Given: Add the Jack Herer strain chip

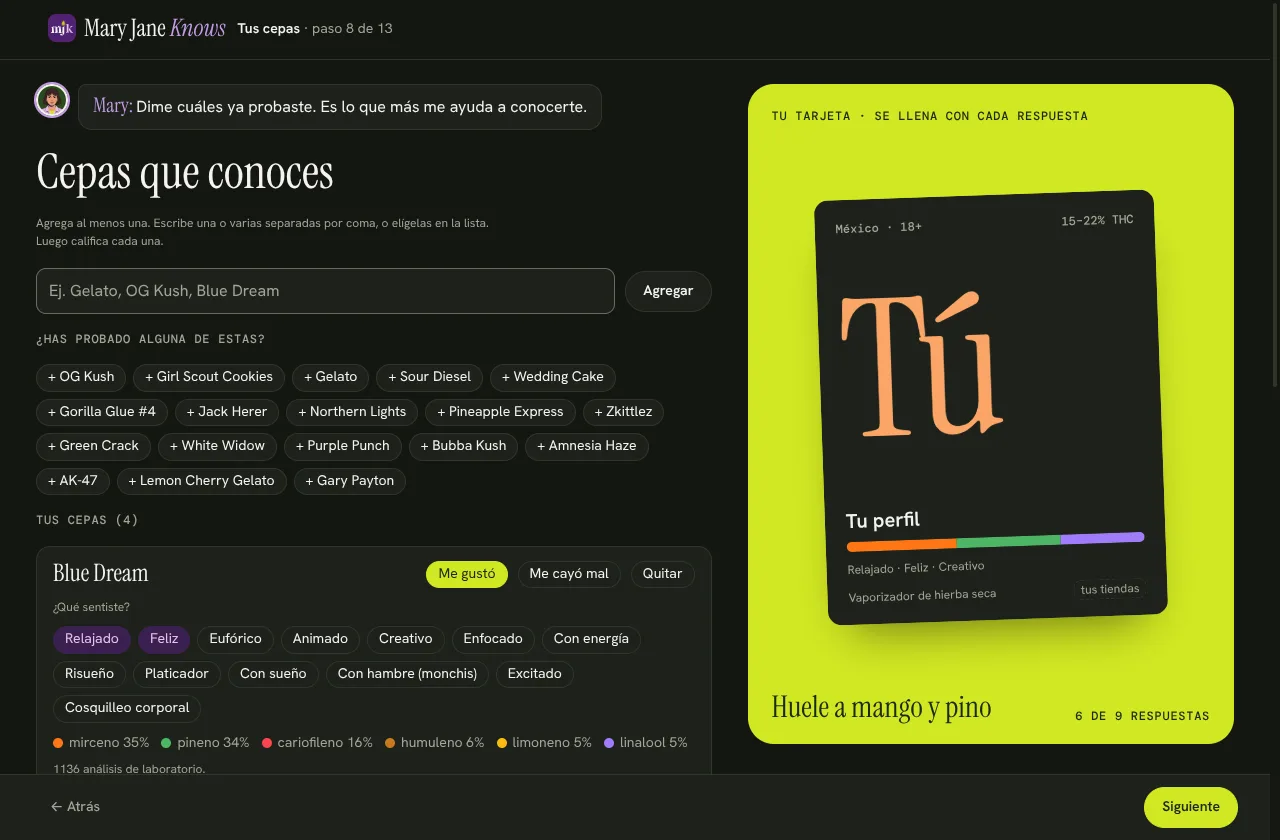Looking at the screenshot, I should pyautogui.click(x=227, y=412).
